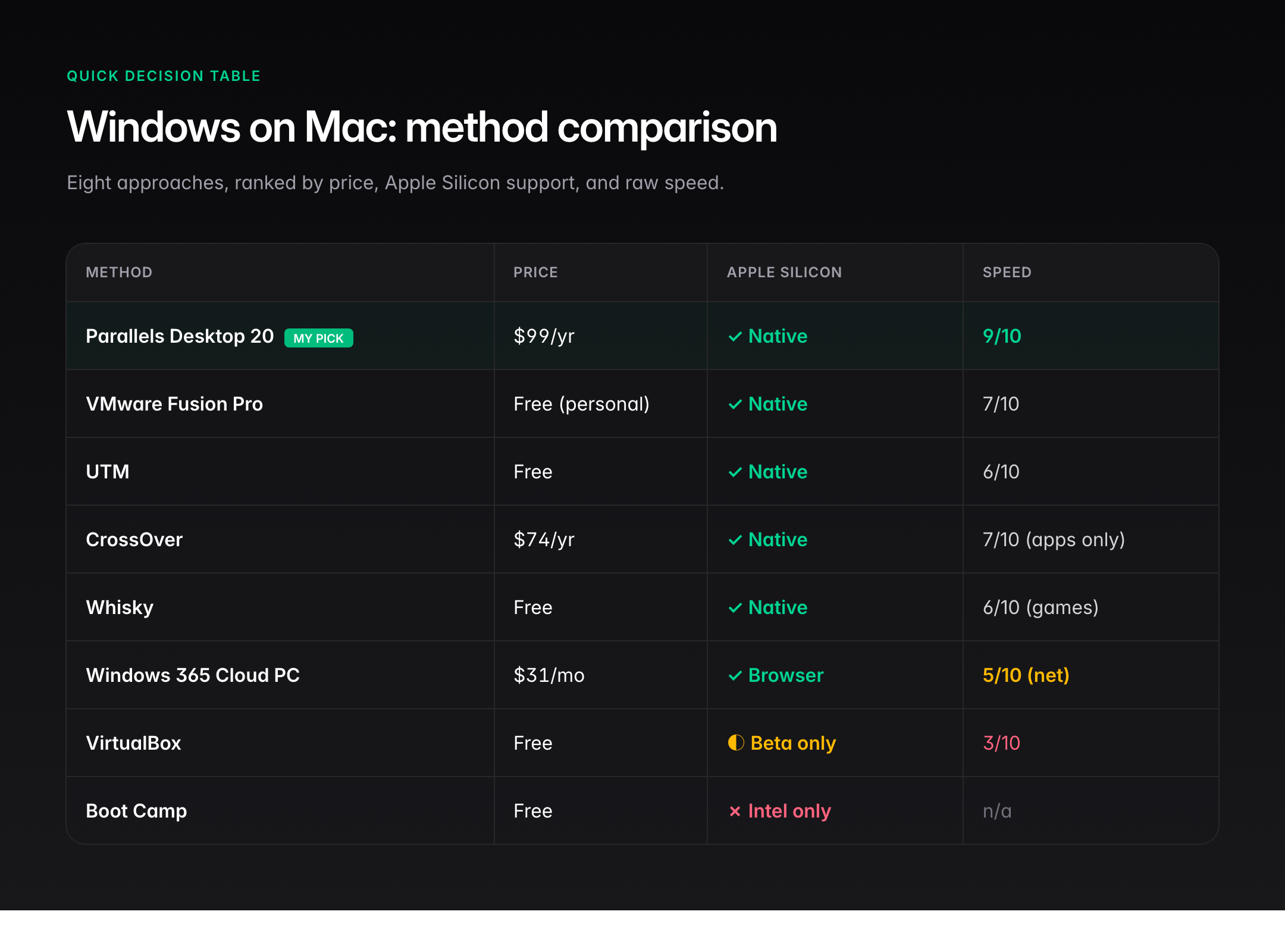Image resolution: width=1285 pixels, height=952 pixels.
Task: Select the Free price in UTM row
Action: [533, 472]
